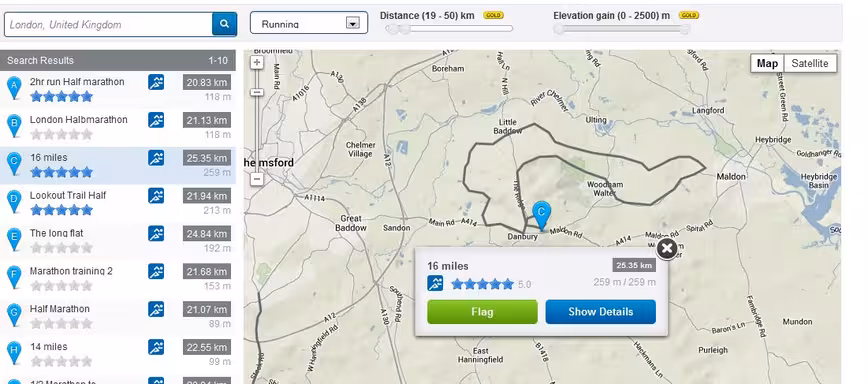
Task: Click five-star rating of 2hr run Half marathon
Action: 61,97
